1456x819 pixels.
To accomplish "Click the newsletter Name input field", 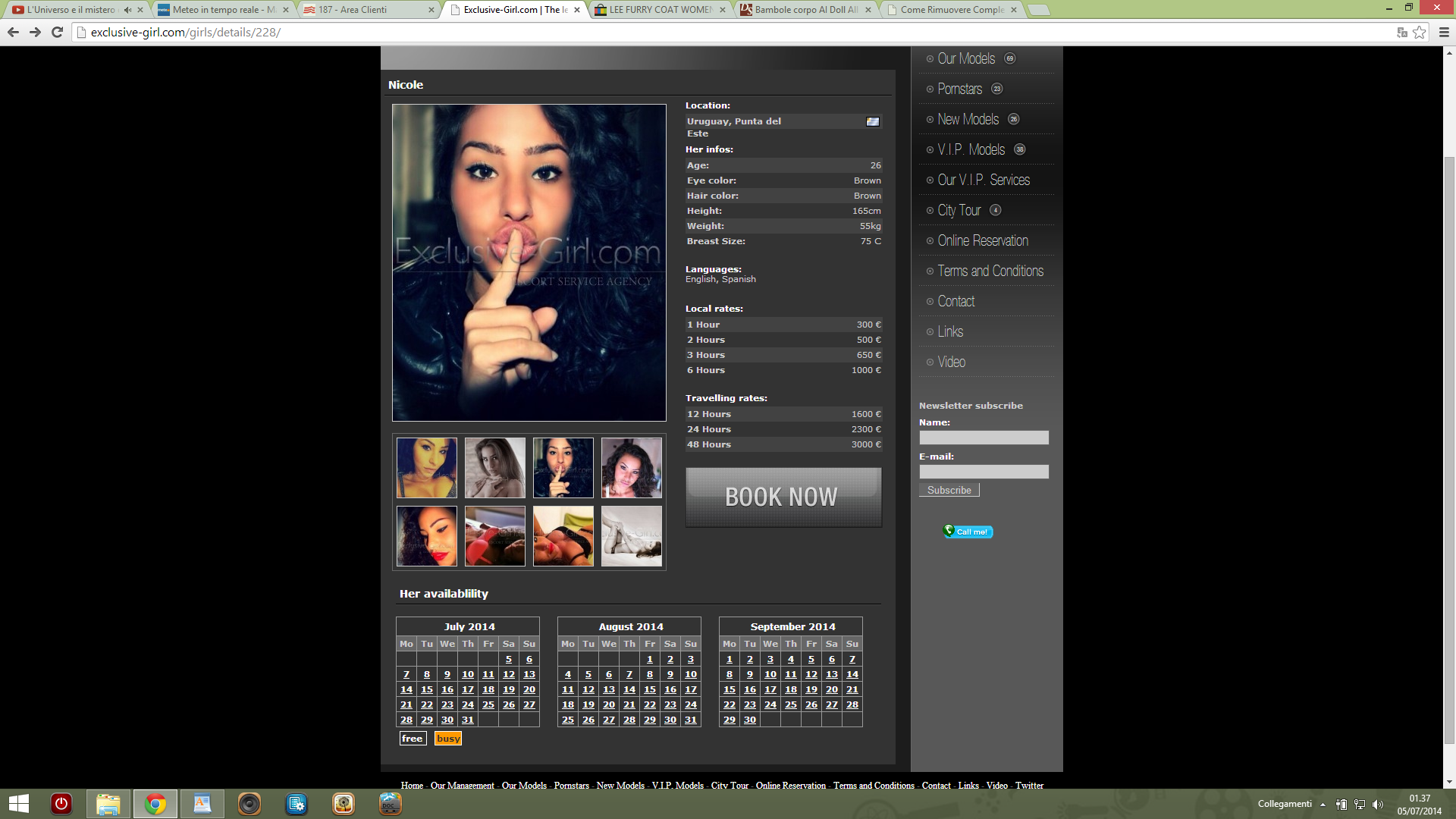I will pyautogui.click(x=984, y=438).
